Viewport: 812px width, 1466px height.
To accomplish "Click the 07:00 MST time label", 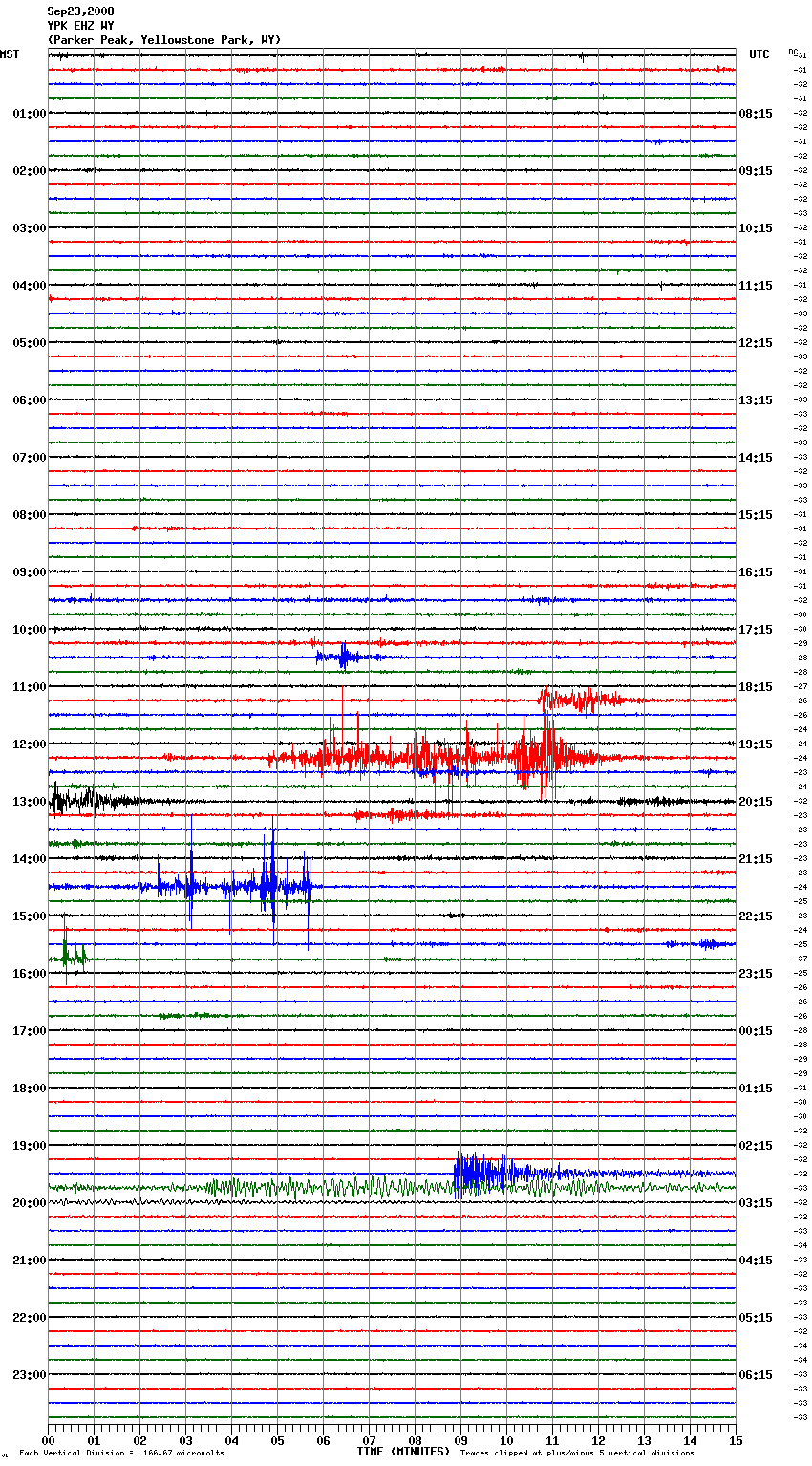I will tap(30, 458).
